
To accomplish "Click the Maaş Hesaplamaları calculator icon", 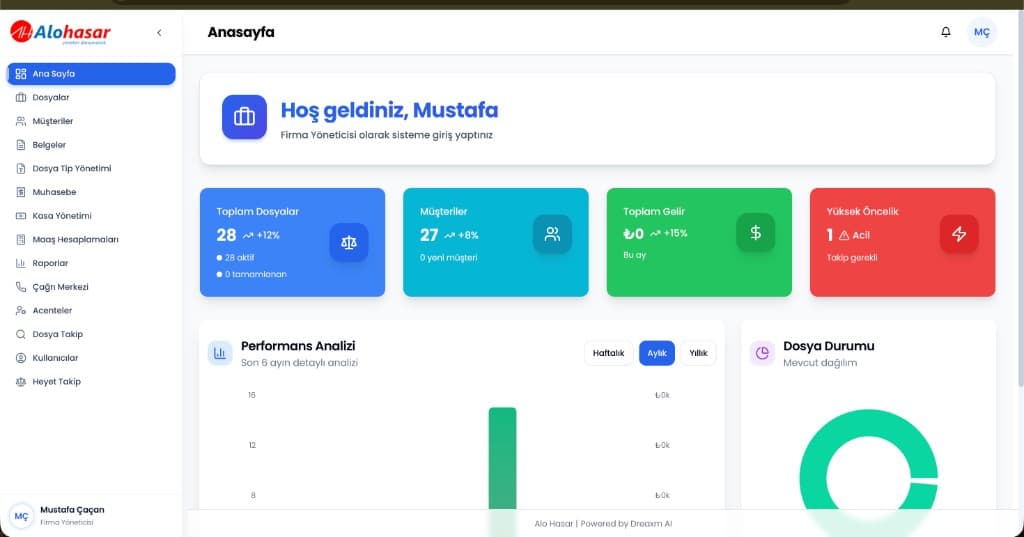I will (x=21, y=240).
